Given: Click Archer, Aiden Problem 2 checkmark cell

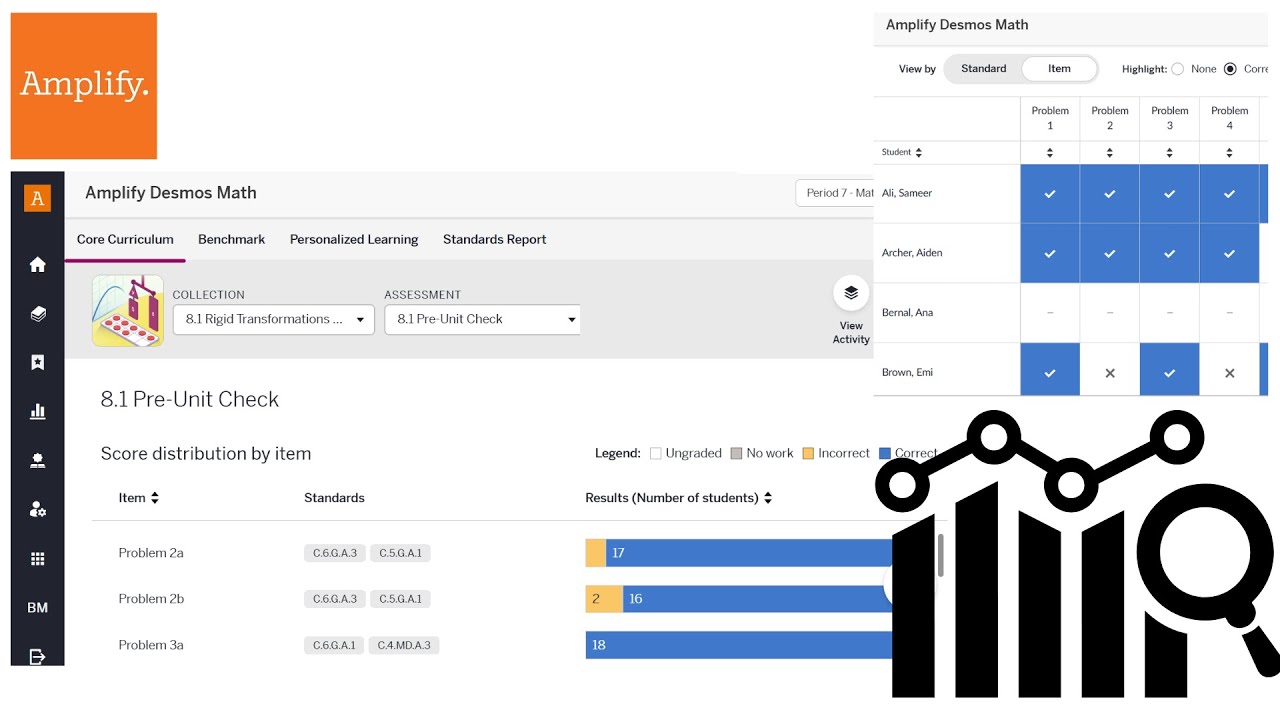Looking at the screenshot, I should 1110,254.
